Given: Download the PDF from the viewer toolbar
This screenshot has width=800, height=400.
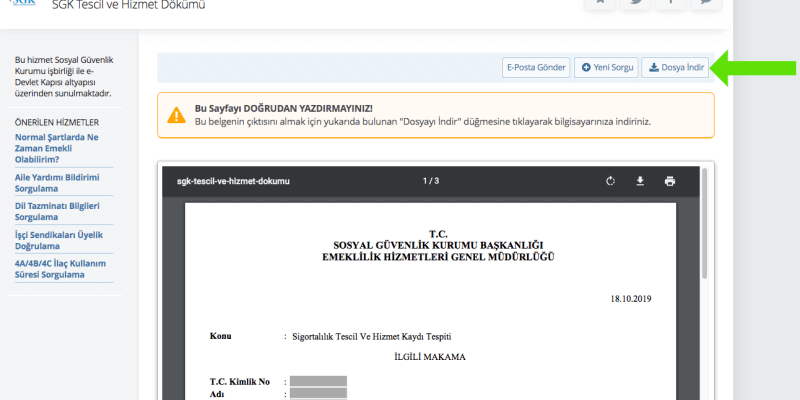Looking at the screenshot, I should click(x=640, y=181).
